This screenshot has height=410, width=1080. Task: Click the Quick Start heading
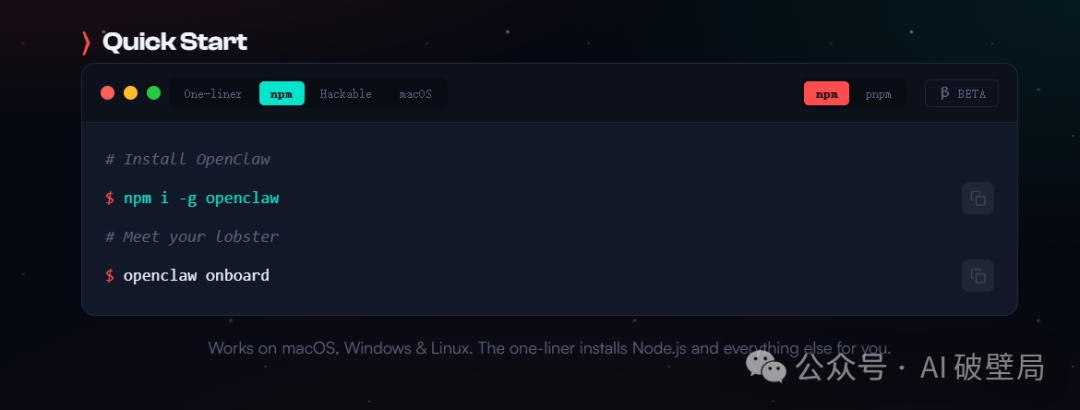[x=174, y=43]
